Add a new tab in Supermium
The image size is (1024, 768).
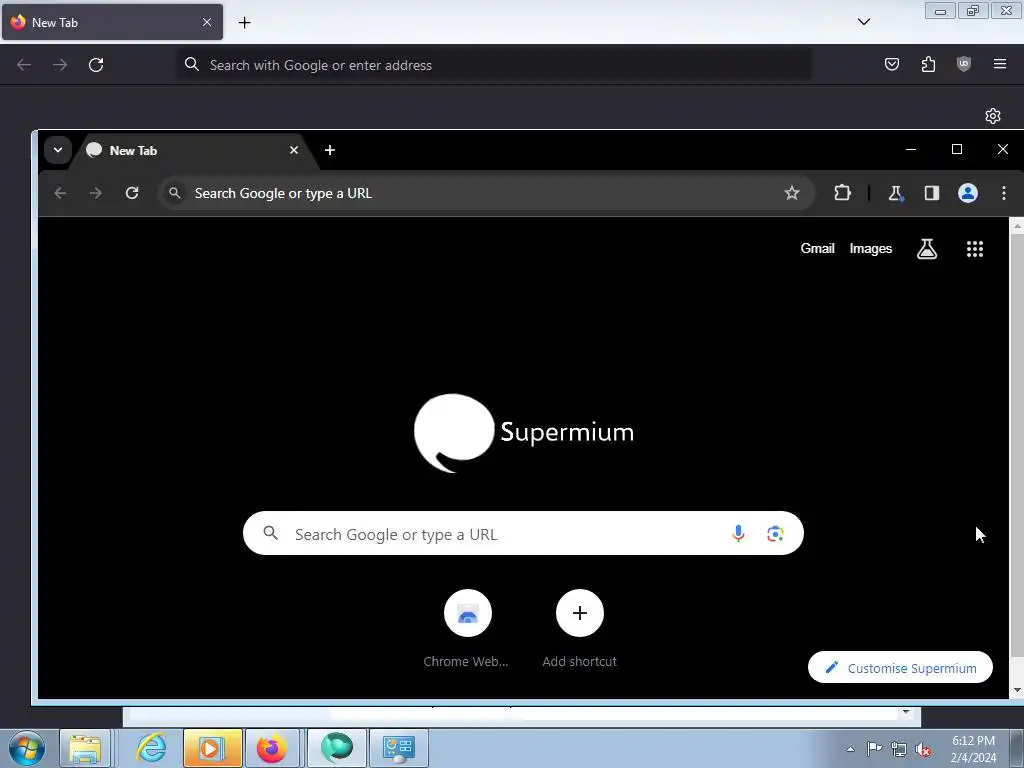[x=330, y=150]
